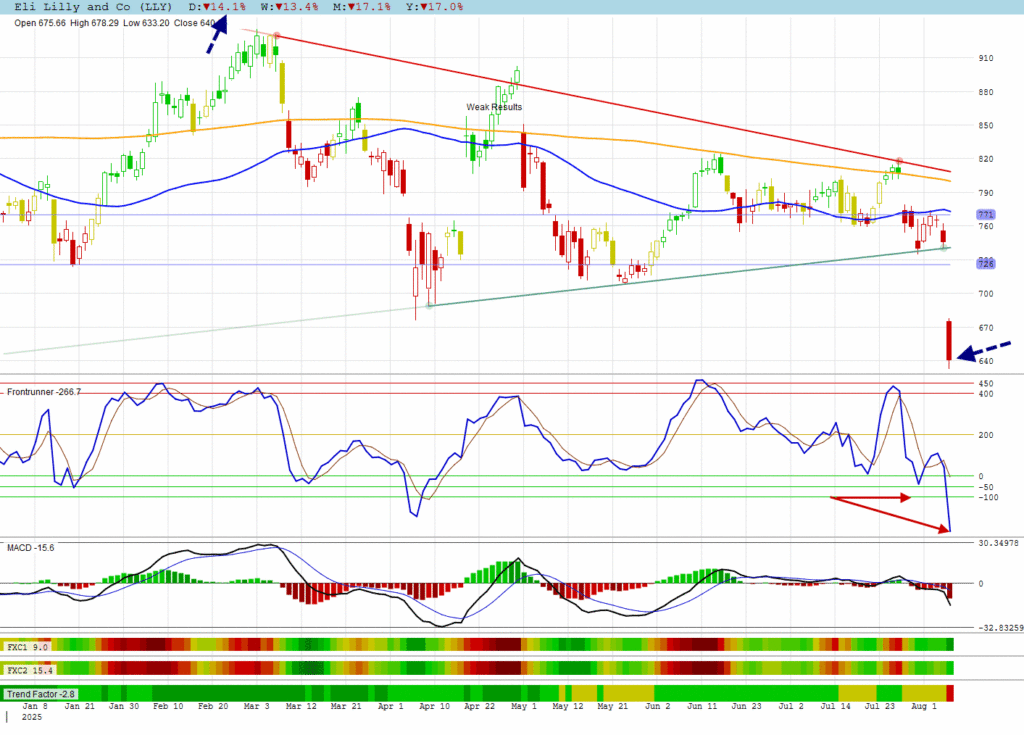Image resolution: width=1024 pixels, height=735 pixels.
Task: Click the 880 price axis label
Action: click(x=985, y=92)
